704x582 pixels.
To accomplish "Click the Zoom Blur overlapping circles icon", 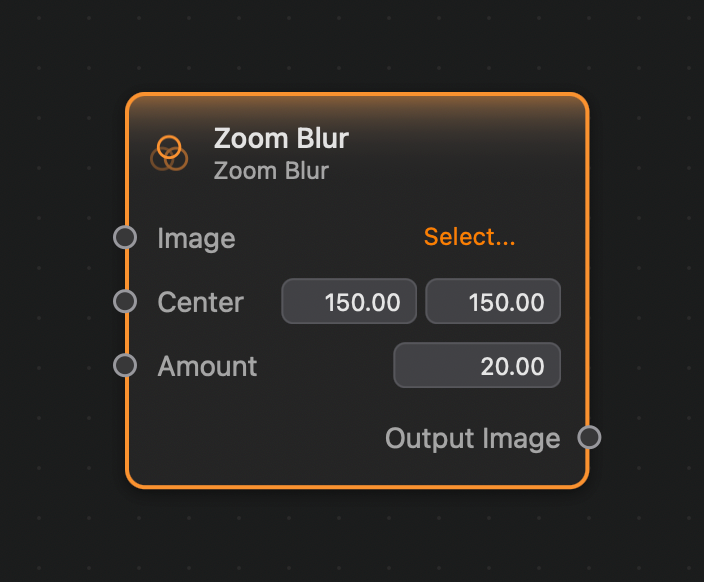I will tap(169, 153).
